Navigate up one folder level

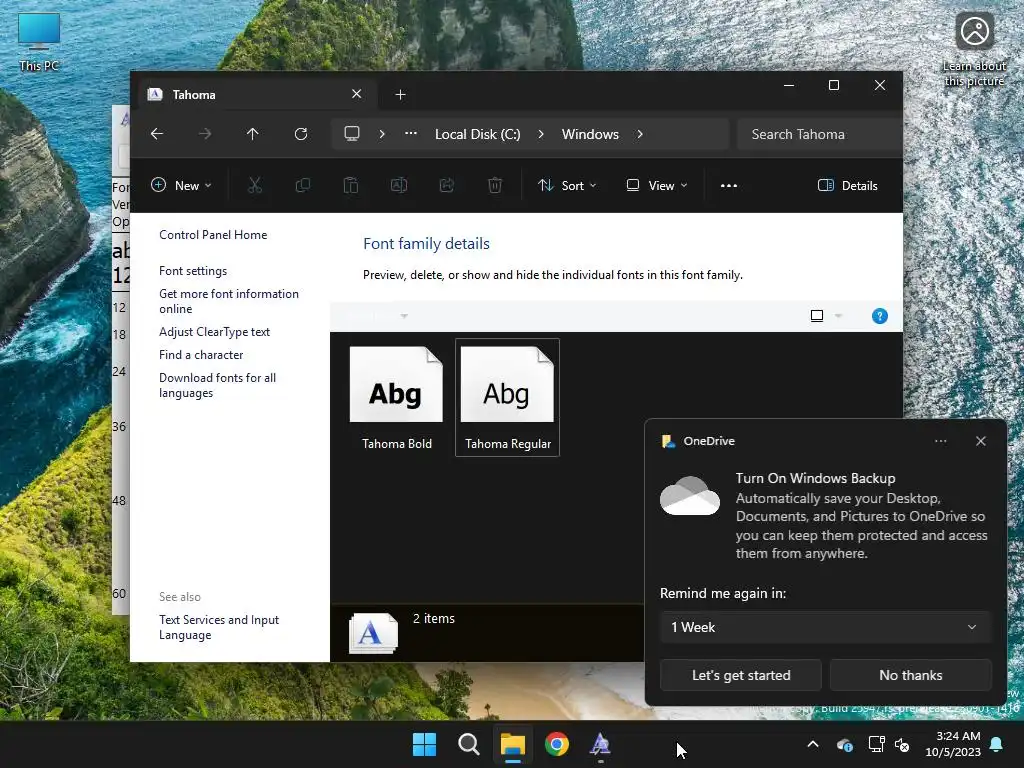click(x=253, y=134)
